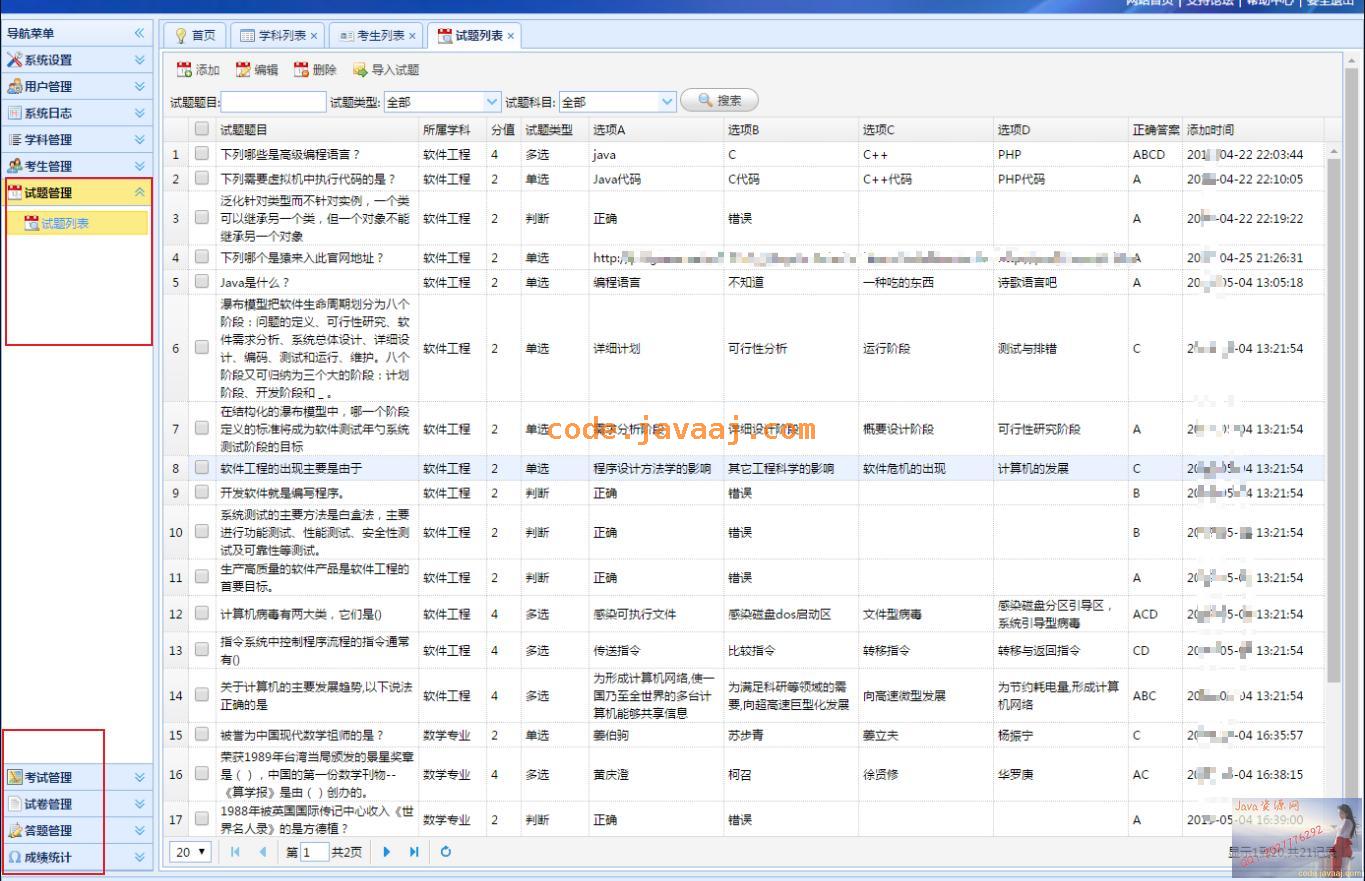Collapse the 导航菜单 sidebar panel
The width and height of the screenshot is (1365, 881).
click(140, 34)
